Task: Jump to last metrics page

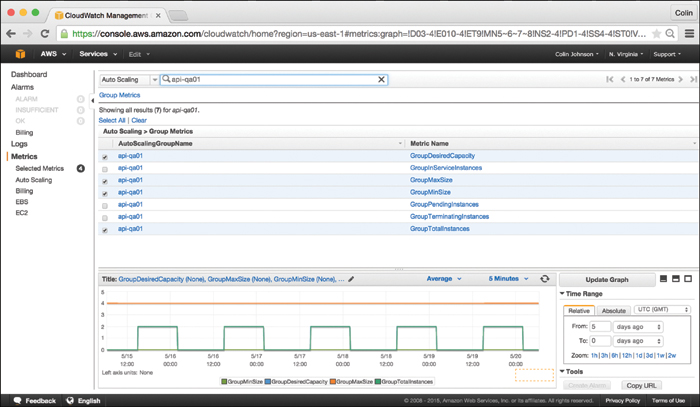Action: [x=693, y=79]
